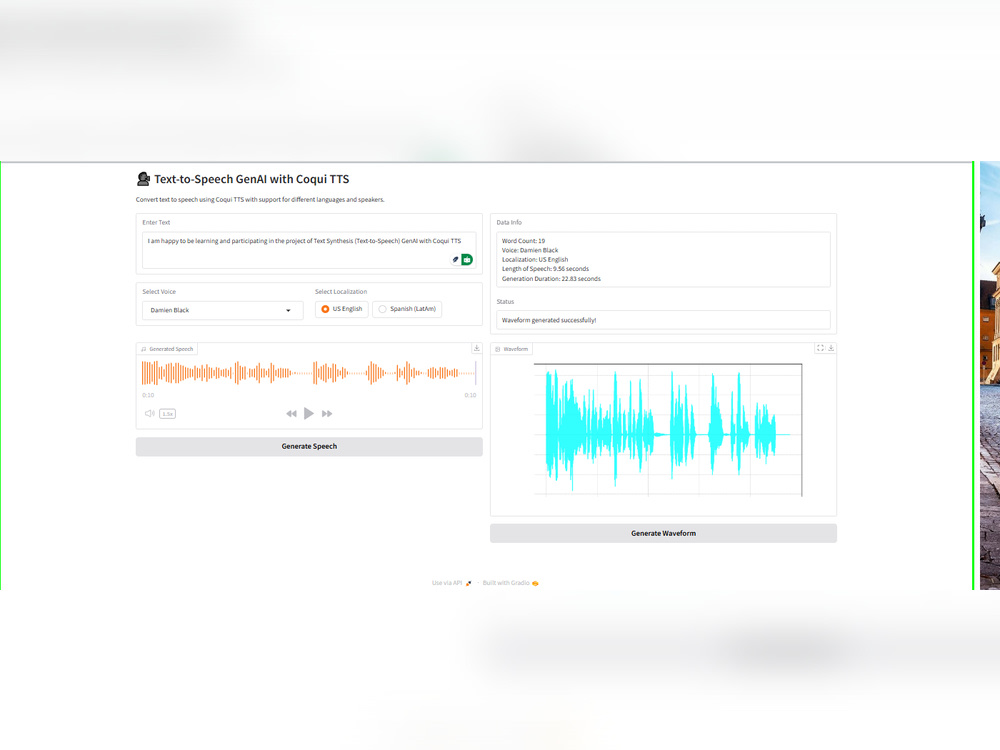Mute the audio with the volume icon

(x=150, y=414)
